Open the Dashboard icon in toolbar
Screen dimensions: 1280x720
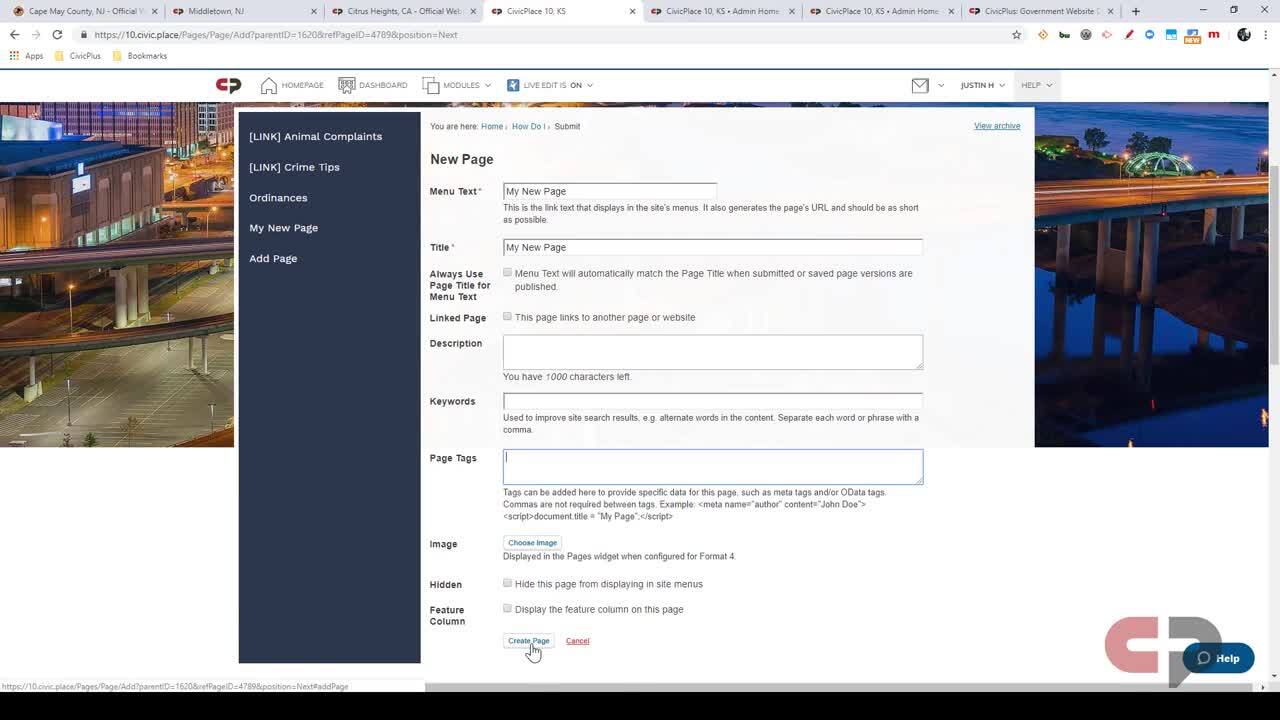tap(347, 85)
